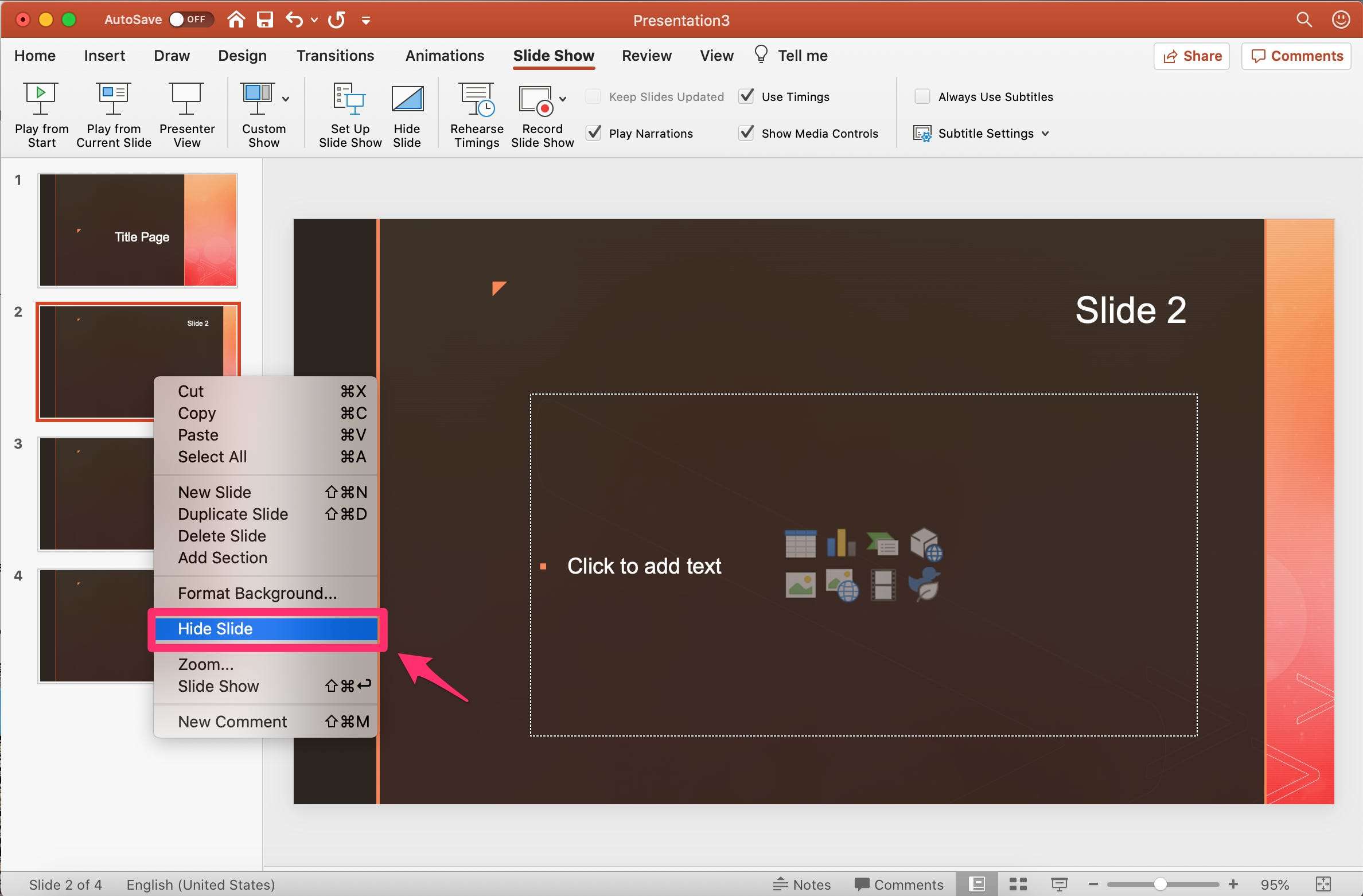The height and width of the screenshot is (896, 1363).
Task: Enable the Play Narrations checkbox
Action: [594, 133]
